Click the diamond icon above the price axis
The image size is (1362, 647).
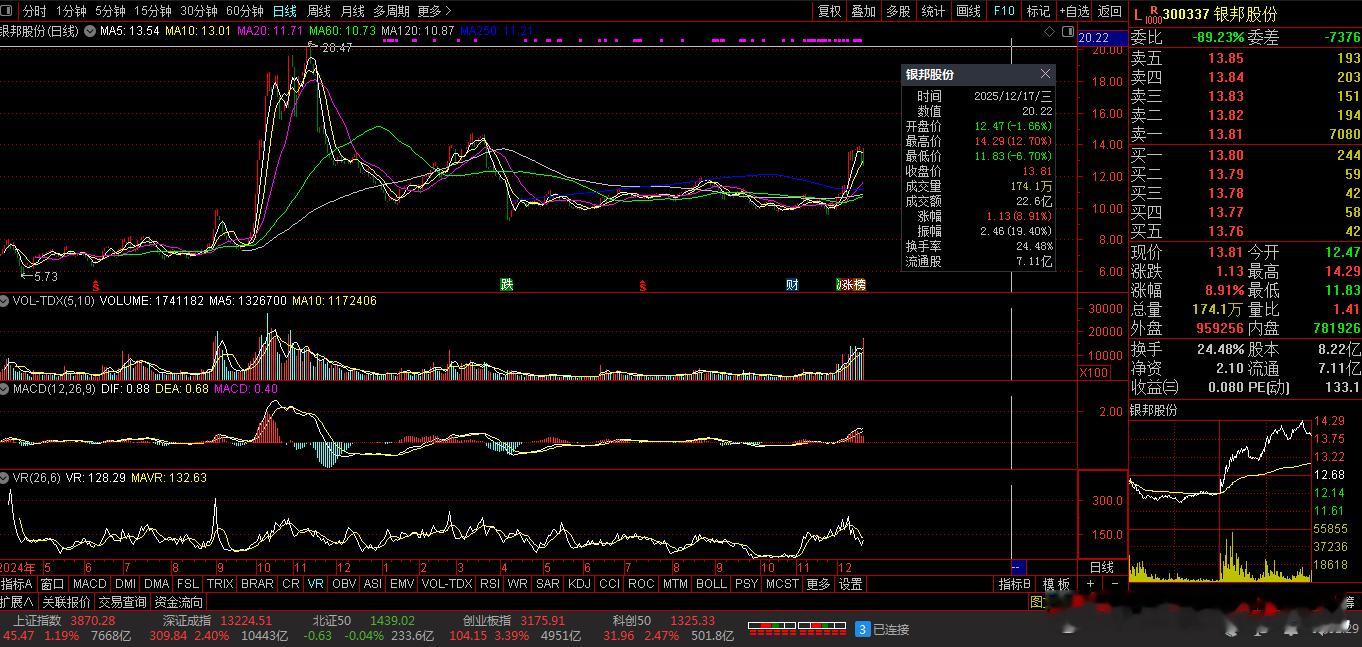click(x=1050, y=32)
